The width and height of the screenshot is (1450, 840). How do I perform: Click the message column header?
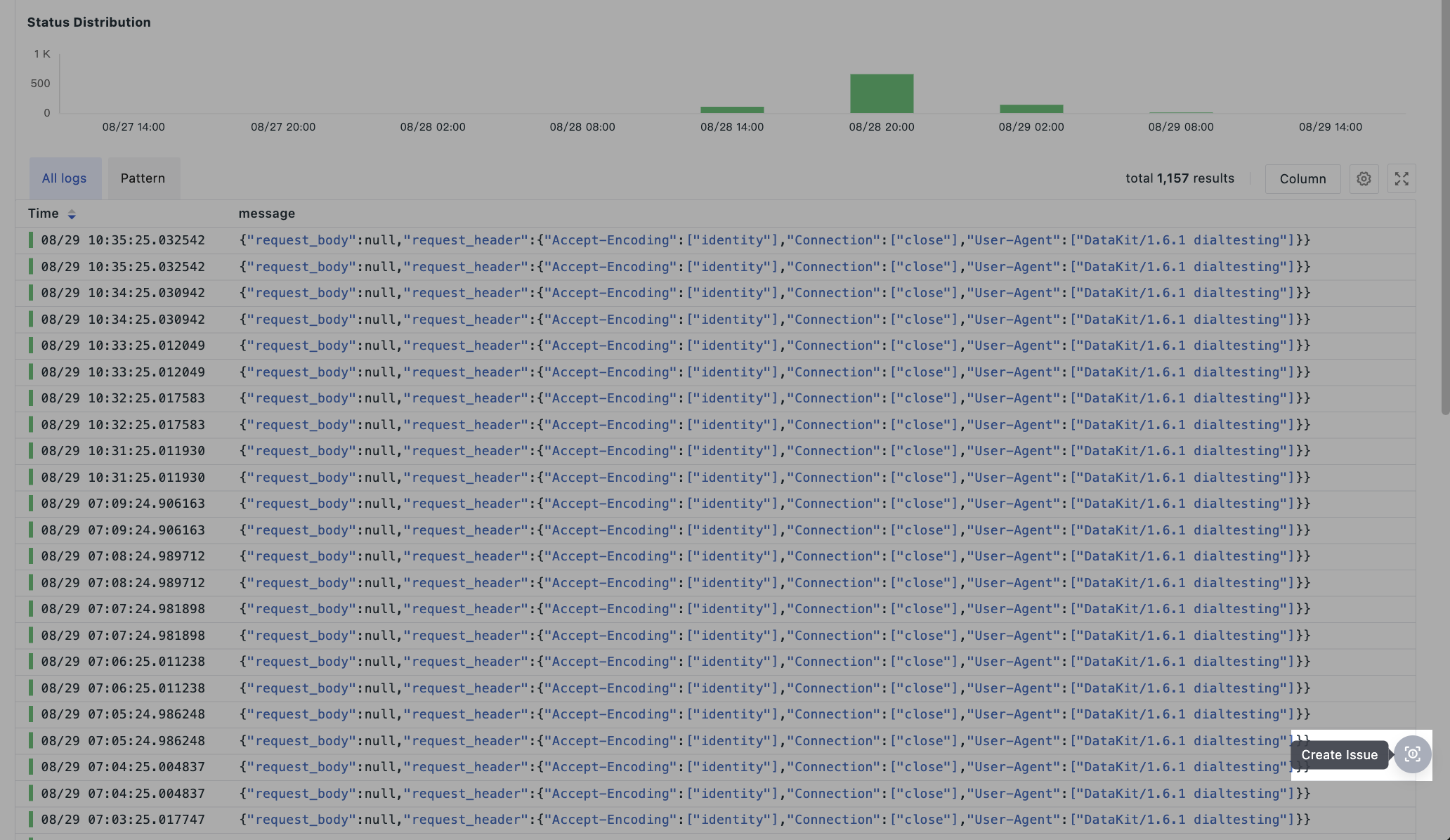(x=266, y=214)
